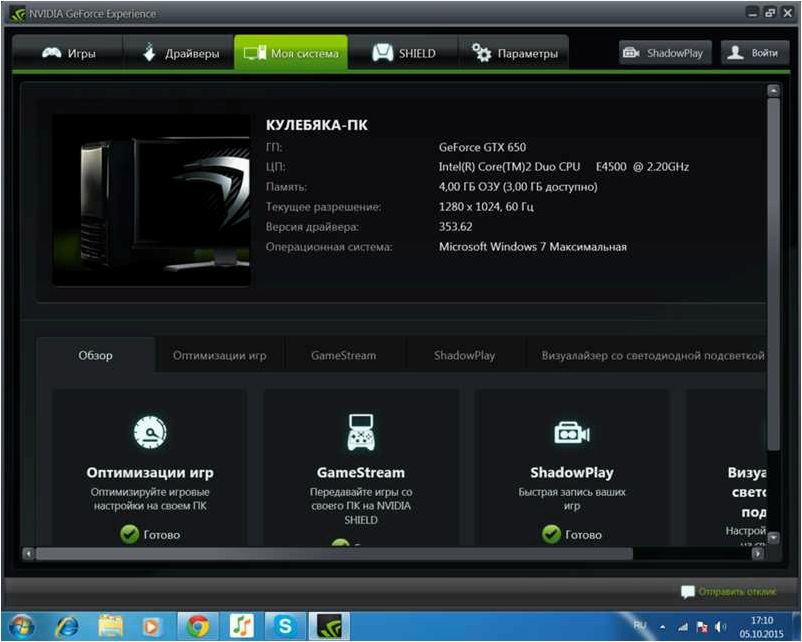Viewport: 802px width, 642px height.
Task: Open the SHIELD tab
Action: (404, 53)
